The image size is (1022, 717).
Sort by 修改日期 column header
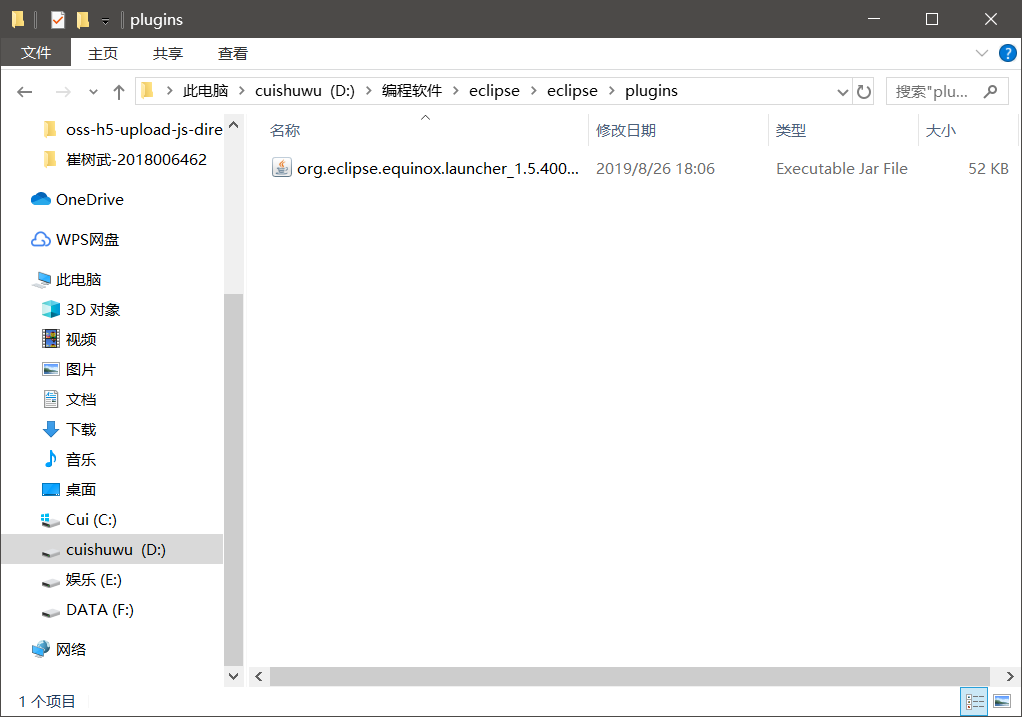[626, 130]
